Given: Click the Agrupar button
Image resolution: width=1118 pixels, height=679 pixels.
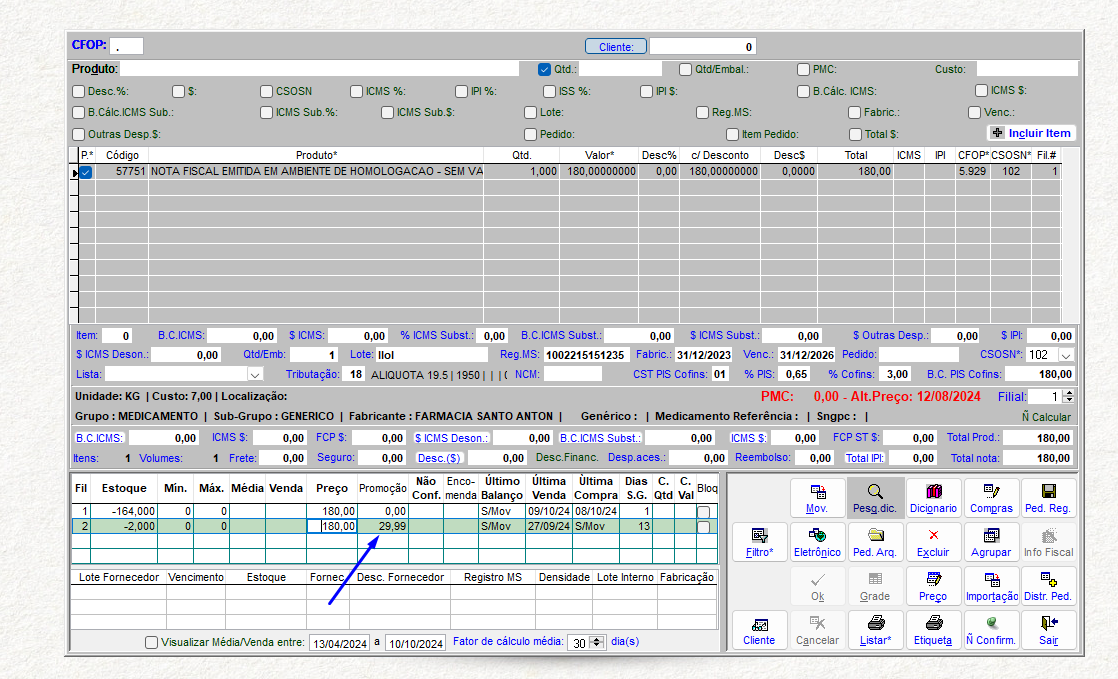Looking at the screenshot, I should click(x=991, y=542).
